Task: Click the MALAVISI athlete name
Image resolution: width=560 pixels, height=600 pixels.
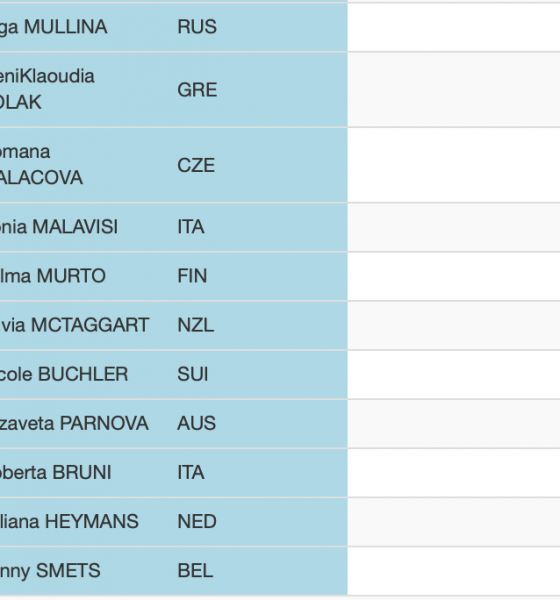Action: tap(59, 227)
